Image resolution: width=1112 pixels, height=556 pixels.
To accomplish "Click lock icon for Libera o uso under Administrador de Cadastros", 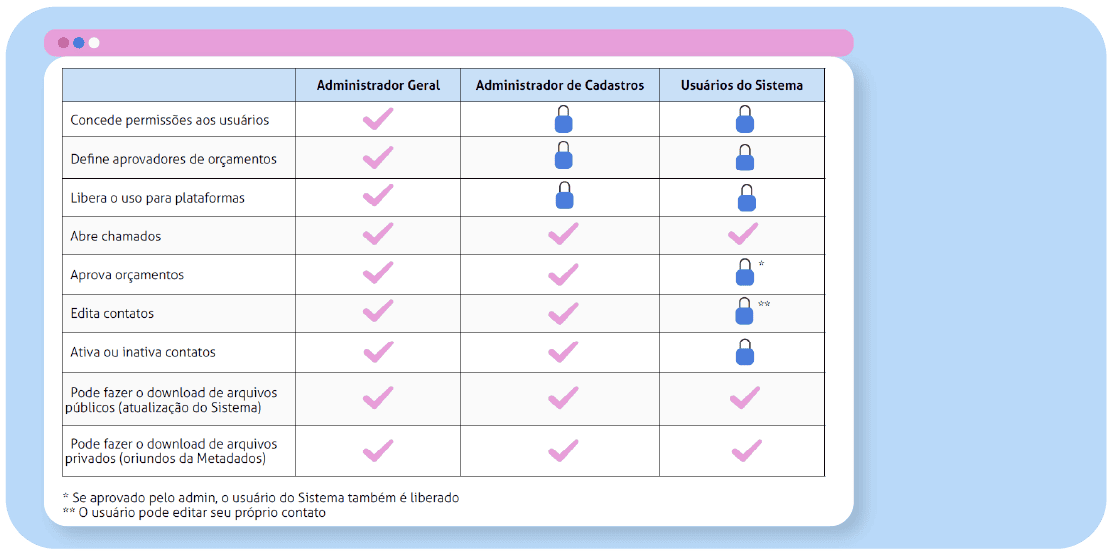I will tap(564, 196).
